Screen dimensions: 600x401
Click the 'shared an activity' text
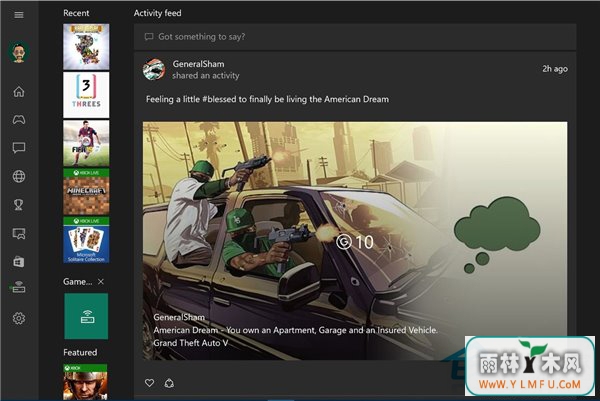tap(205, 76)
